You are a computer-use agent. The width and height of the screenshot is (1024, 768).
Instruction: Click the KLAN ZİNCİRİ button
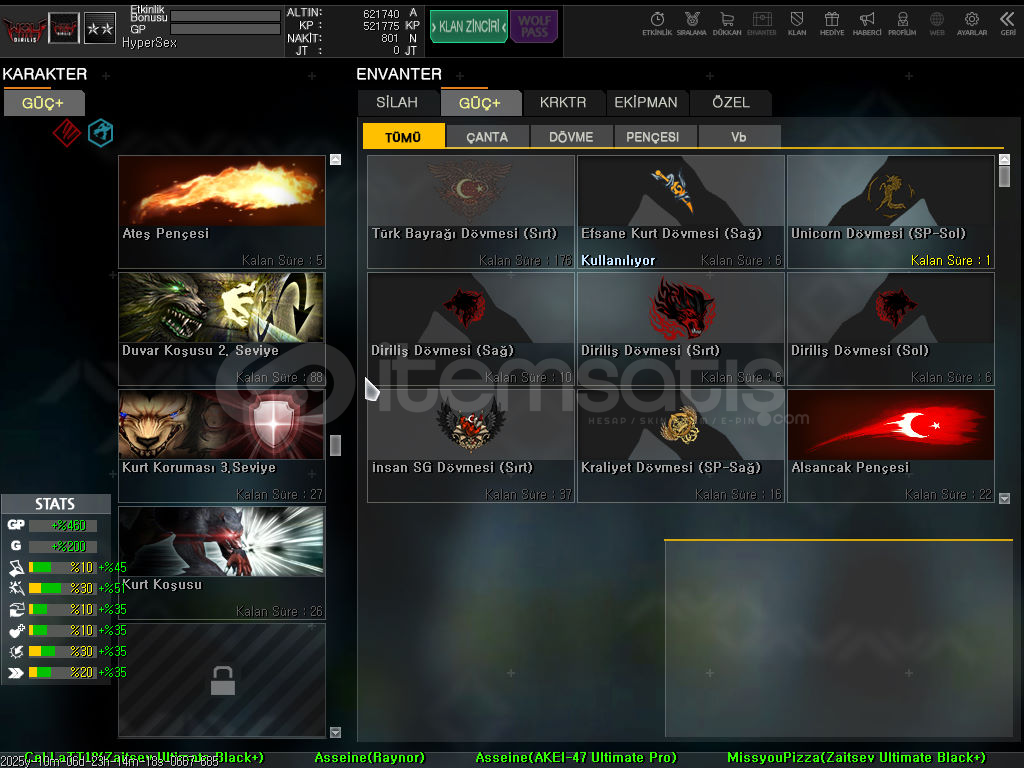(x=468, y=26)
